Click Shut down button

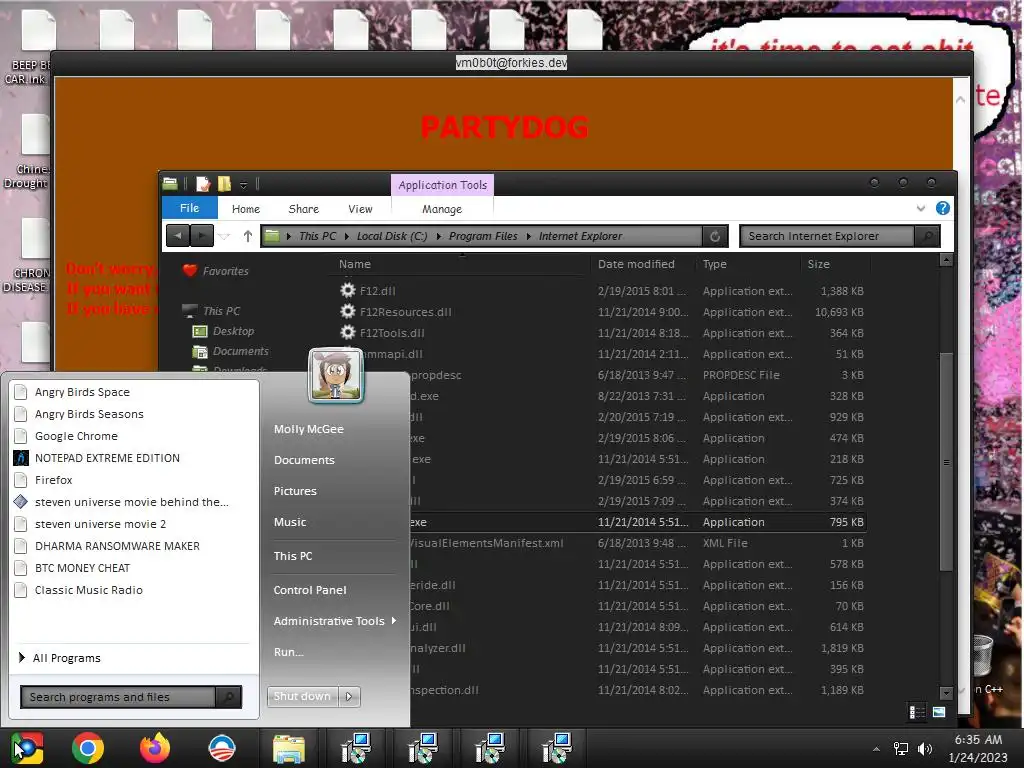pyautogui.click(x=302, y=696)
